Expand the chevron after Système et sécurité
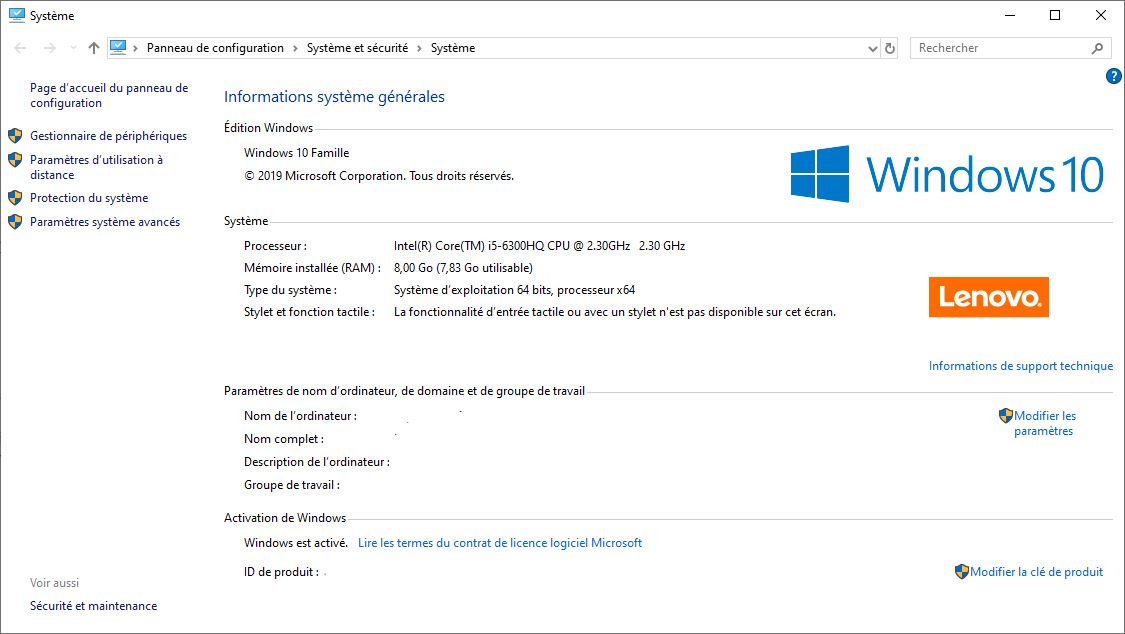This screenshot has height=634, width=1125. (420, 49)
